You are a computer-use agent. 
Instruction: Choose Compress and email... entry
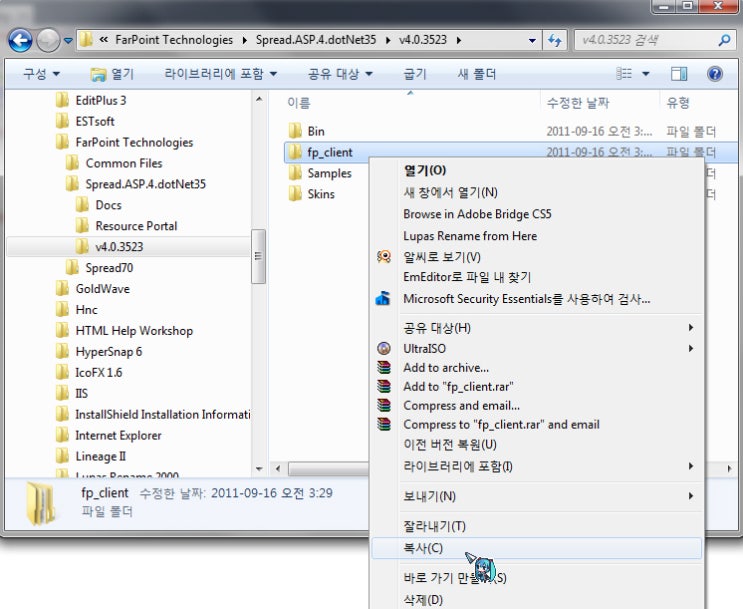(536, 406)
